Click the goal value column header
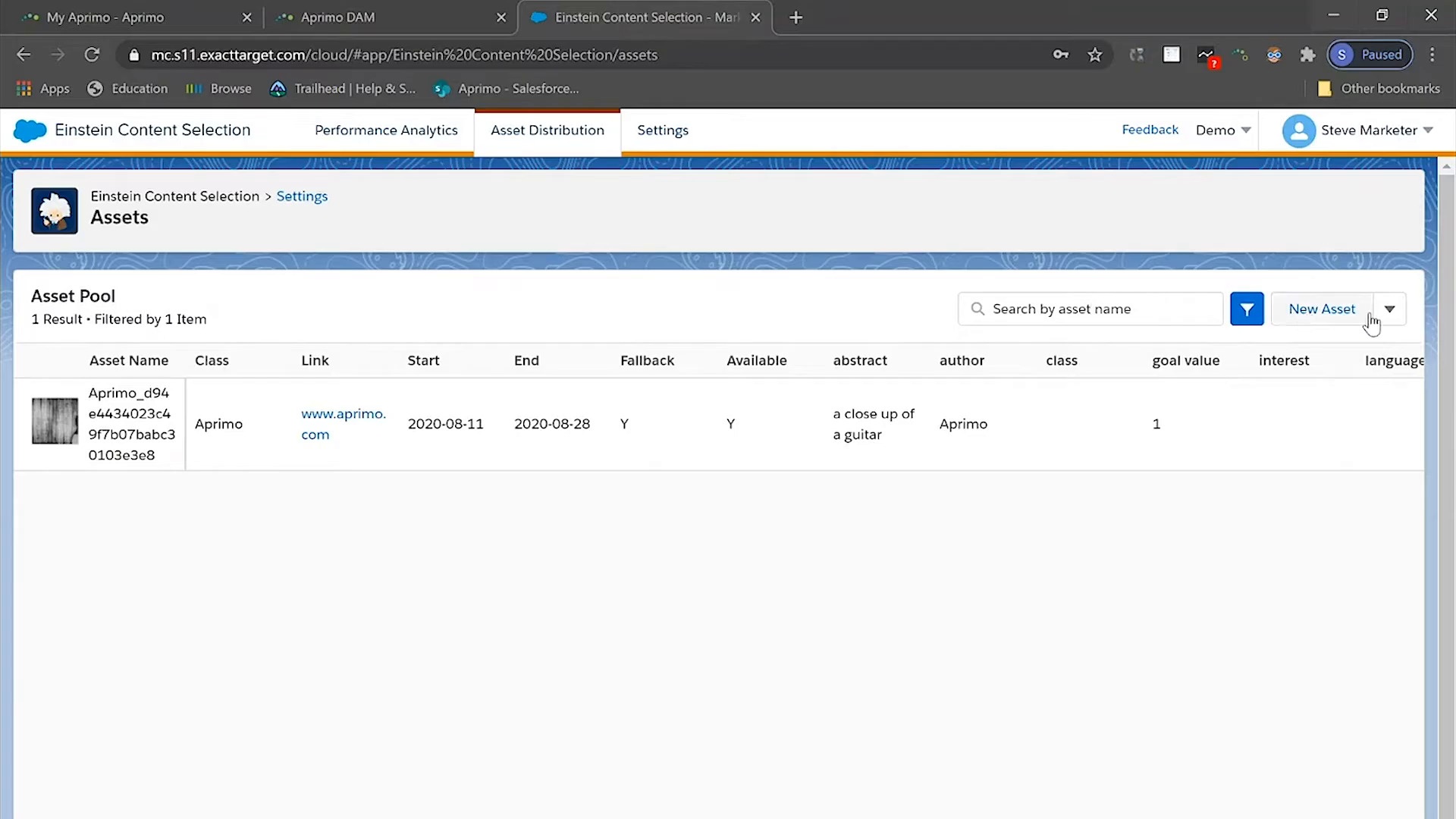This screenshot has width=1456, height=819. 1185,361
